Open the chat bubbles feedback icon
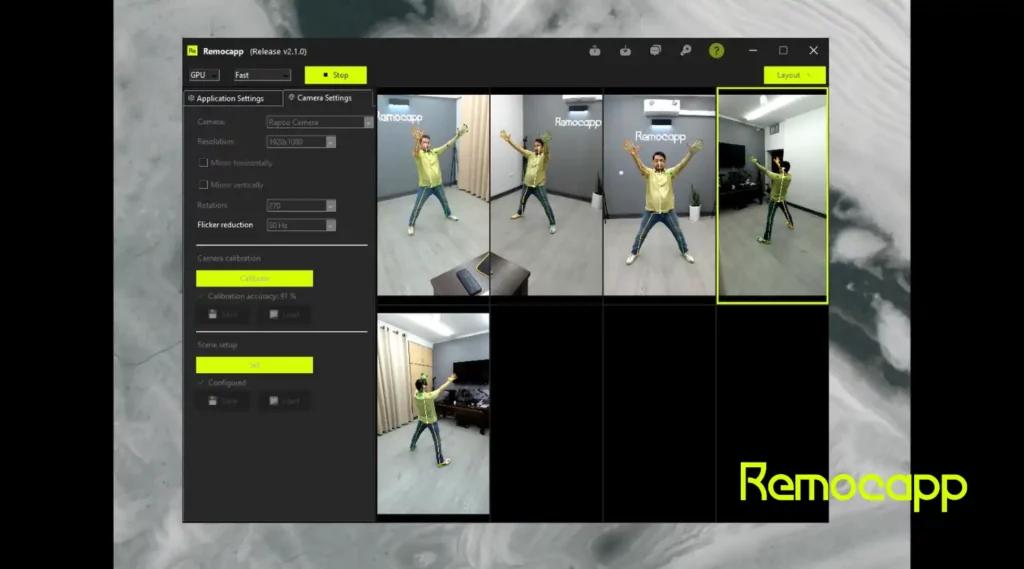Screen dimensions: 1024x569 [655, 50]
